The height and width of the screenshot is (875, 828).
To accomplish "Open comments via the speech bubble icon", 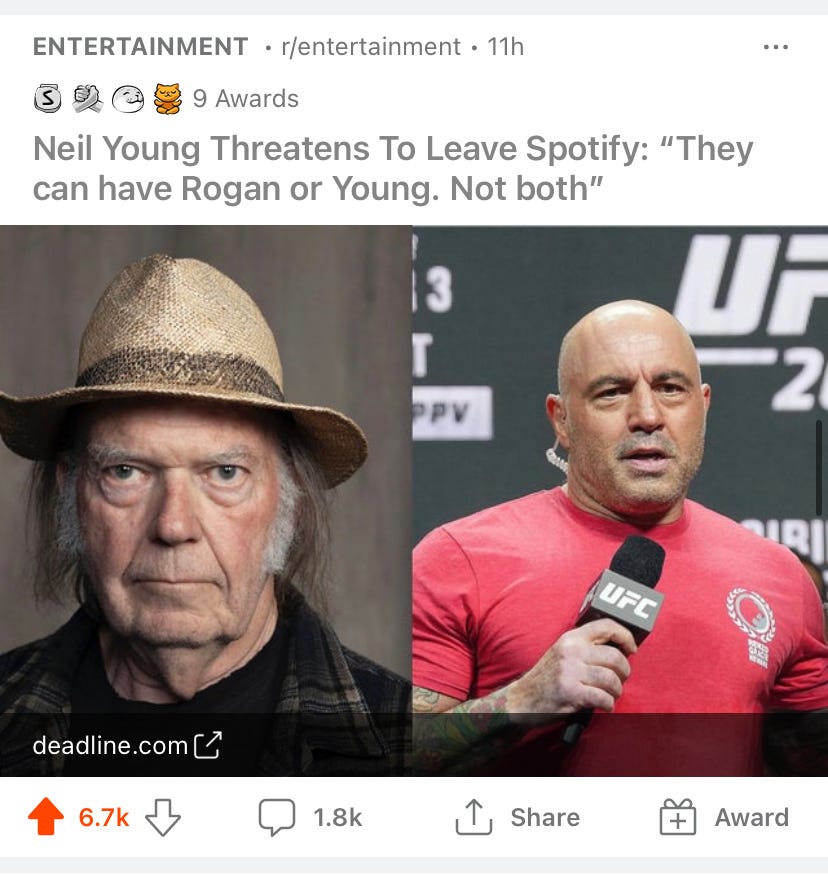I will 277,818.
